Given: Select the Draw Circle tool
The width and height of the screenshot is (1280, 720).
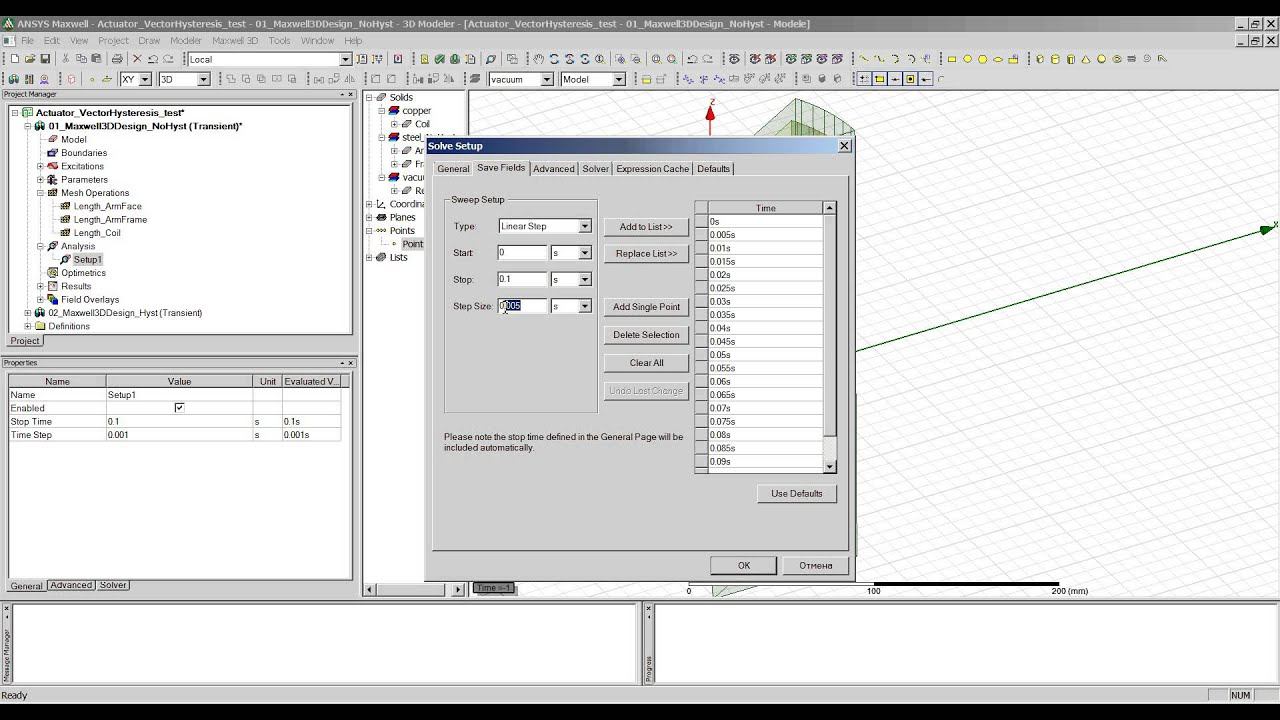Looking at the screenshot, I should (x=968, y=59).
